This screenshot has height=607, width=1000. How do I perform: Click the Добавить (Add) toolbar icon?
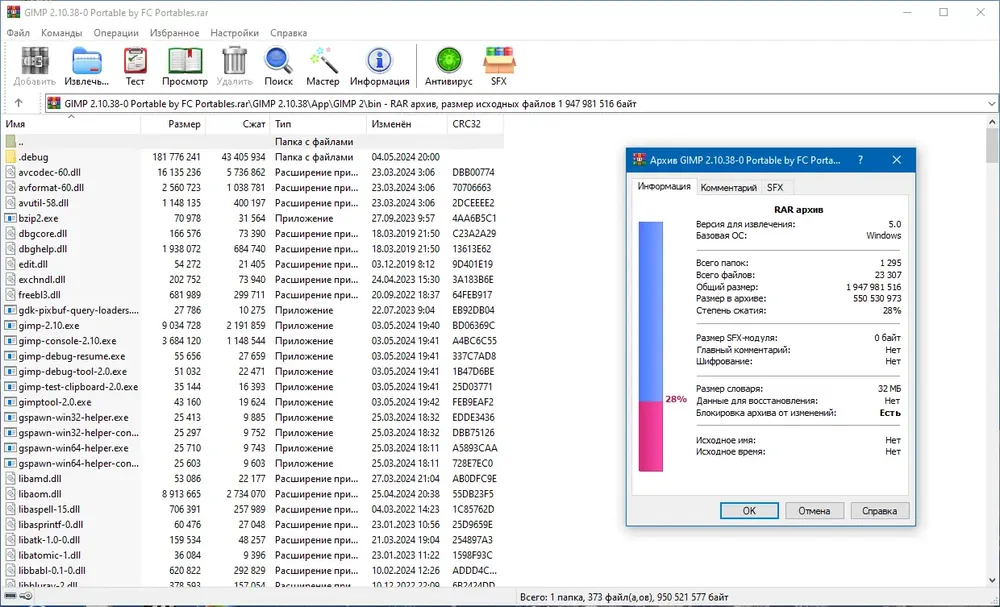click(35, 61)
